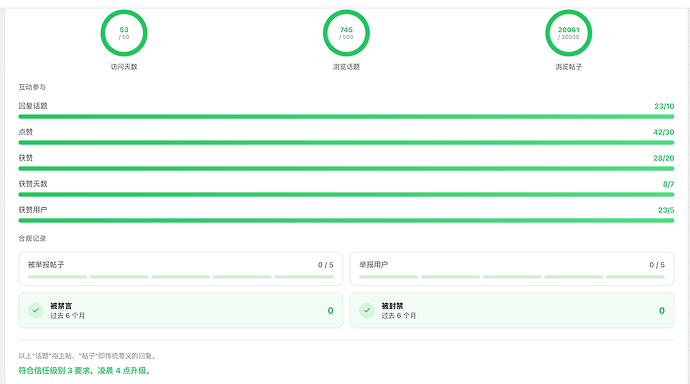Click the 回复话题 progress bar
This screenshot has height=384, width=690.
pyautogui.click(x=346, y=117)
